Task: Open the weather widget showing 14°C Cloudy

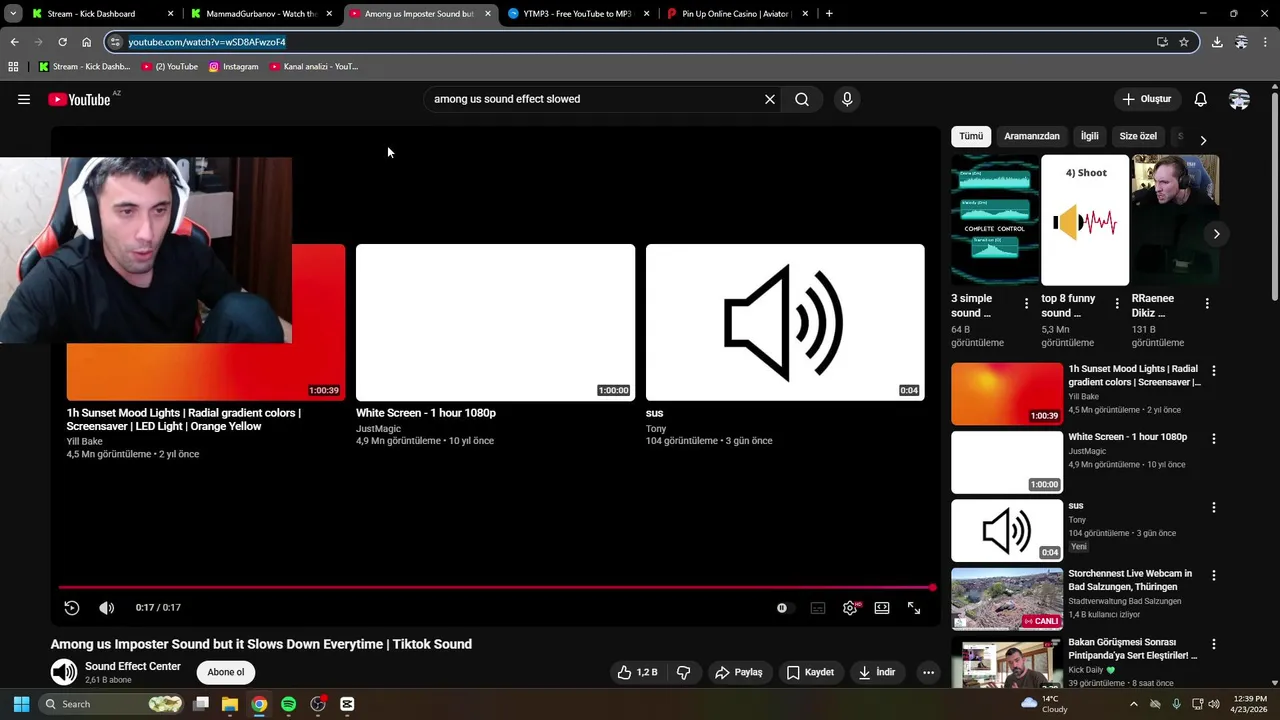Action: point(1044,704)
